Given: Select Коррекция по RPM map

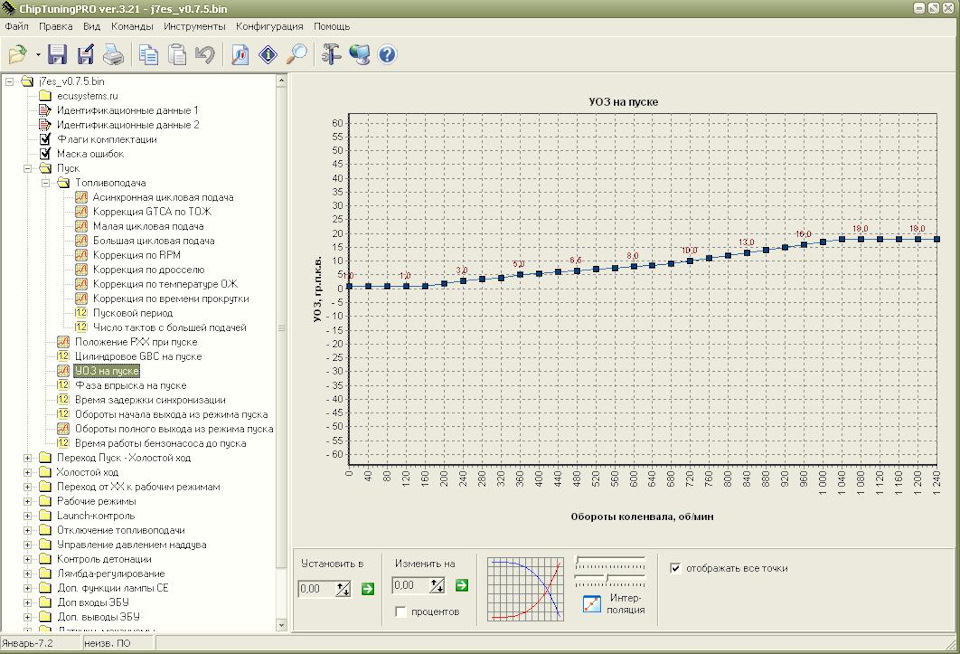Looking at the screenshot, I should click(x=137, y=255).
